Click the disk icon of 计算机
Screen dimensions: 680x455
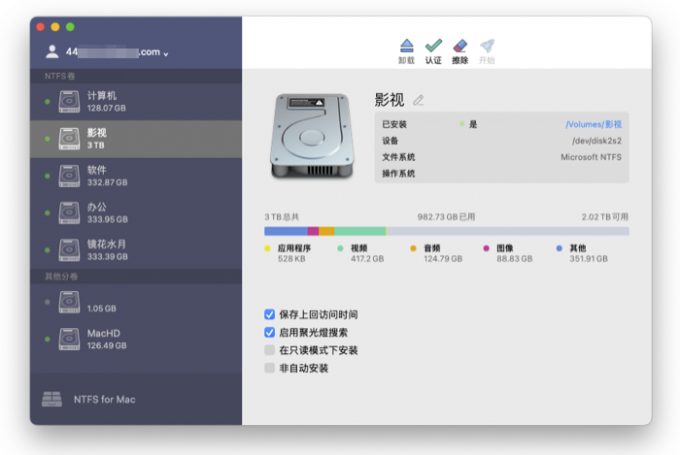coord(69,101)
